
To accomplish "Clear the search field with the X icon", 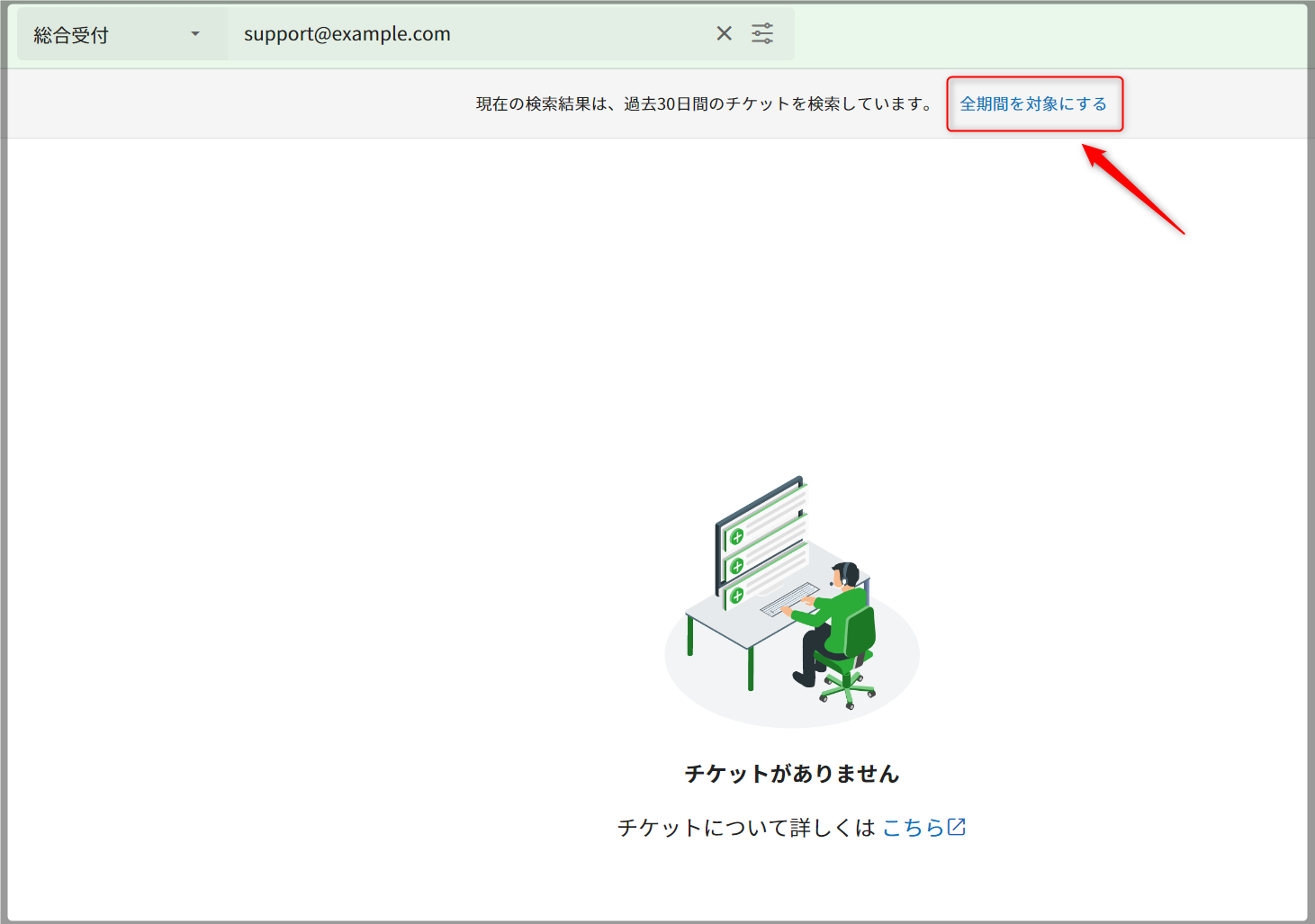I will (724, 34).
